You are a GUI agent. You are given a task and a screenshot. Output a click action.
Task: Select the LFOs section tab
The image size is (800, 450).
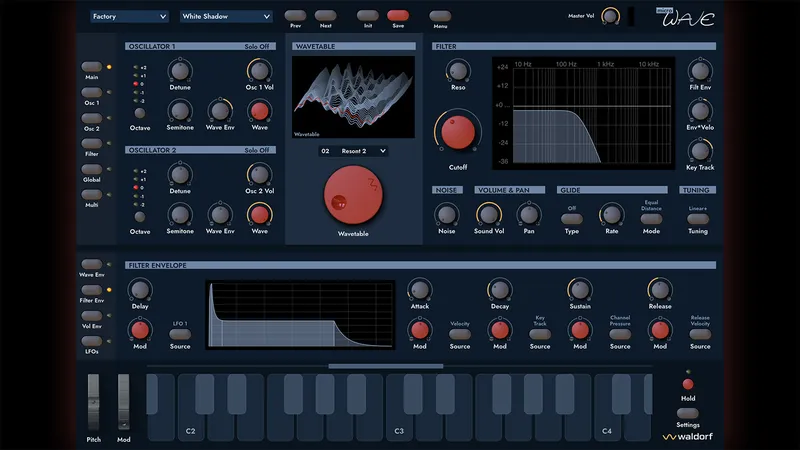point(91,341)
